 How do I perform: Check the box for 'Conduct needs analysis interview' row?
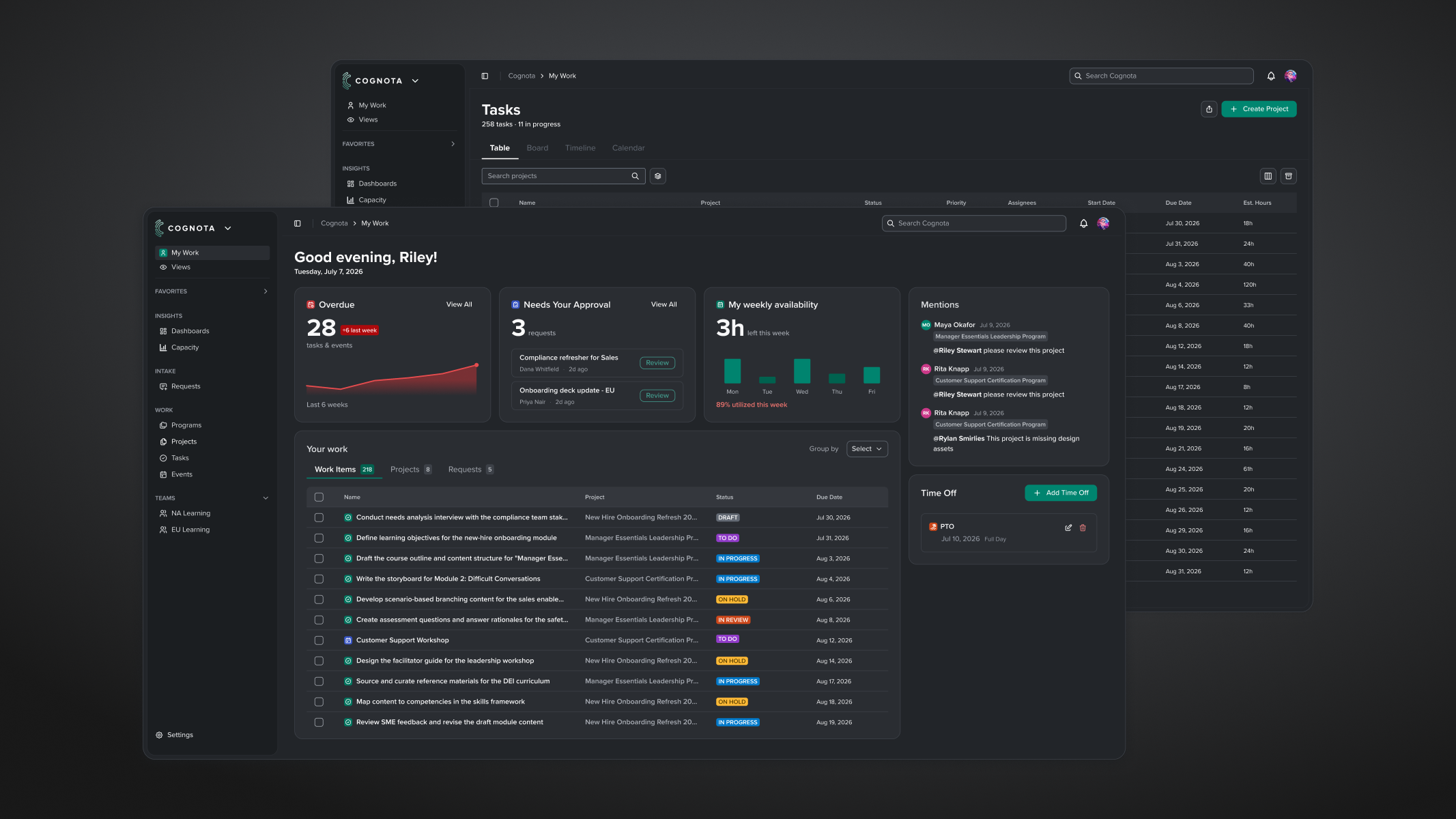coord(319,517)
